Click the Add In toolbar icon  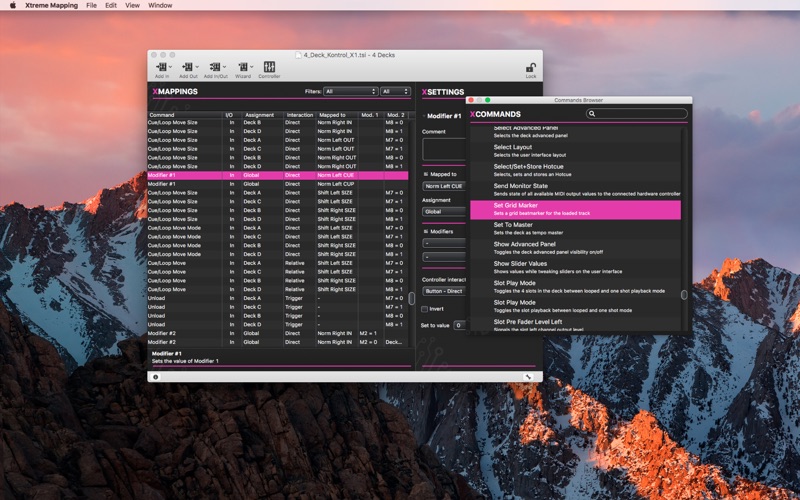(162, 67)
